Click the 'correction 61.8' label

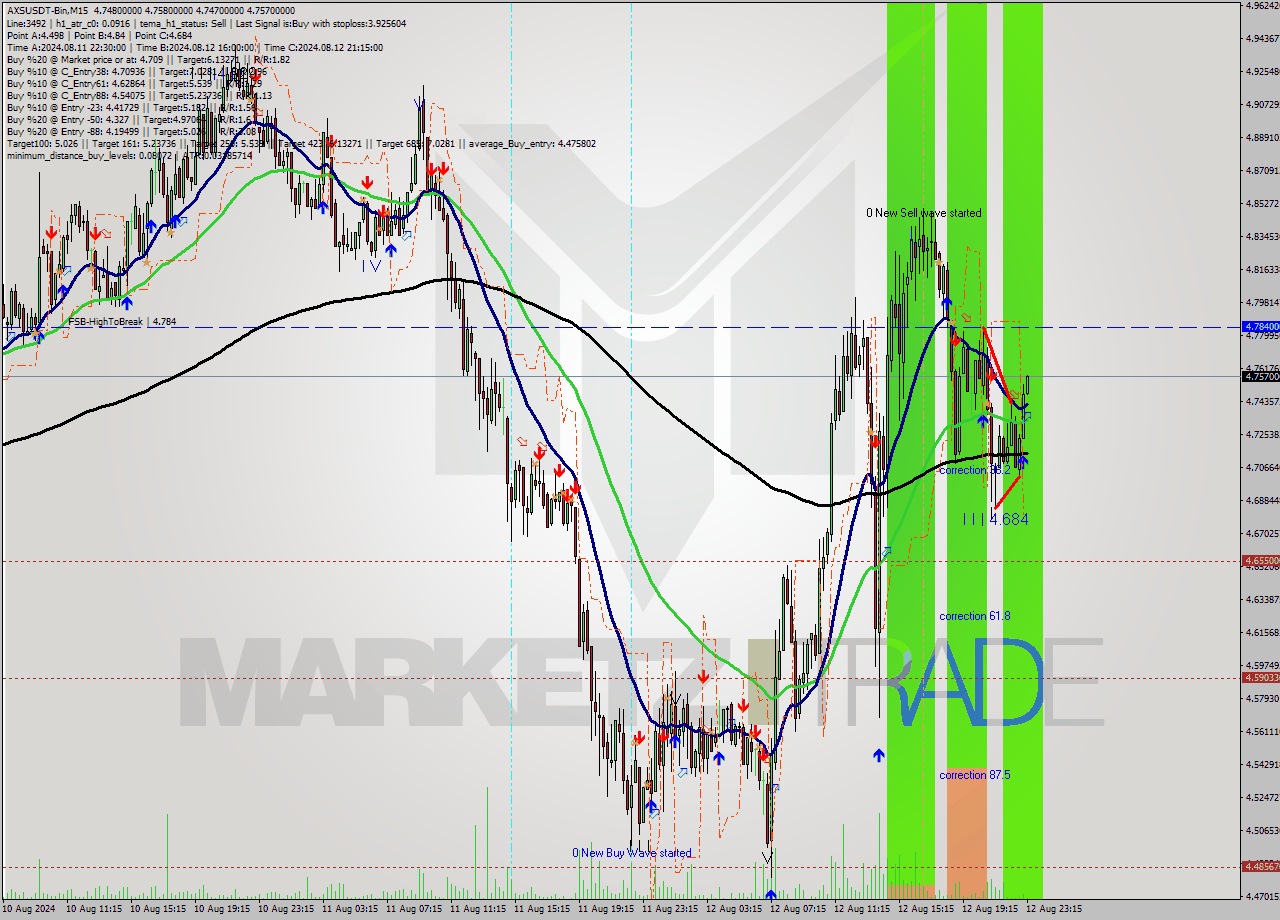(x=975, y=616)
